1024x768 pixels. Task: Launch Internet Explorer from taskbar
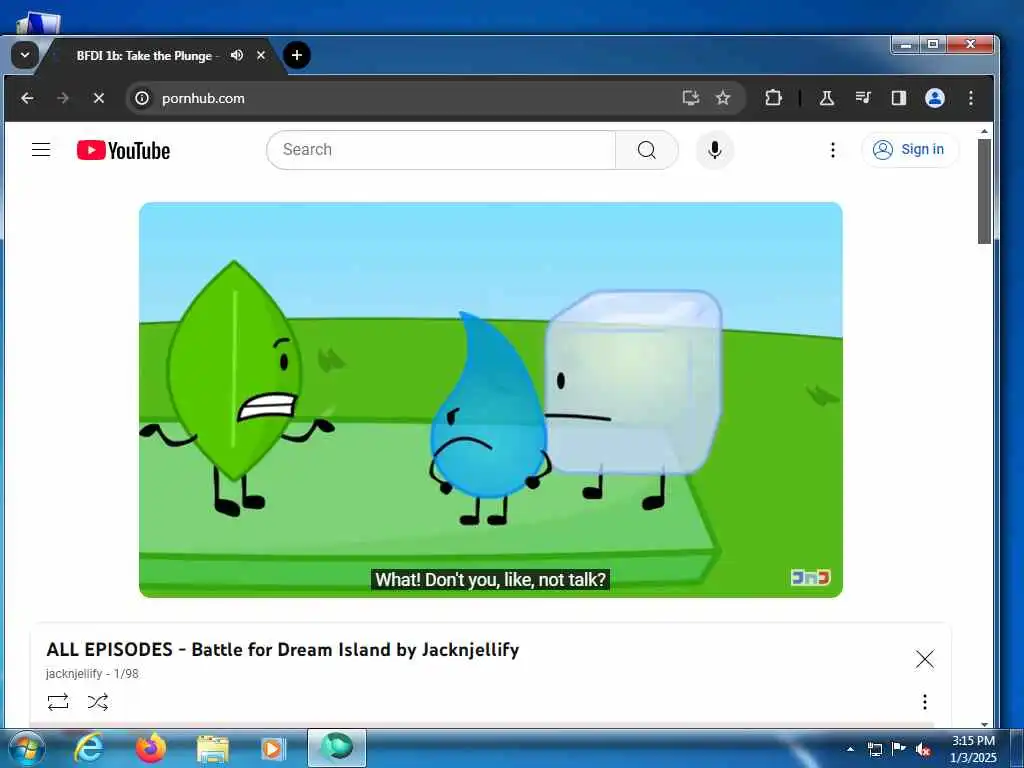click(x=89, y=748)
